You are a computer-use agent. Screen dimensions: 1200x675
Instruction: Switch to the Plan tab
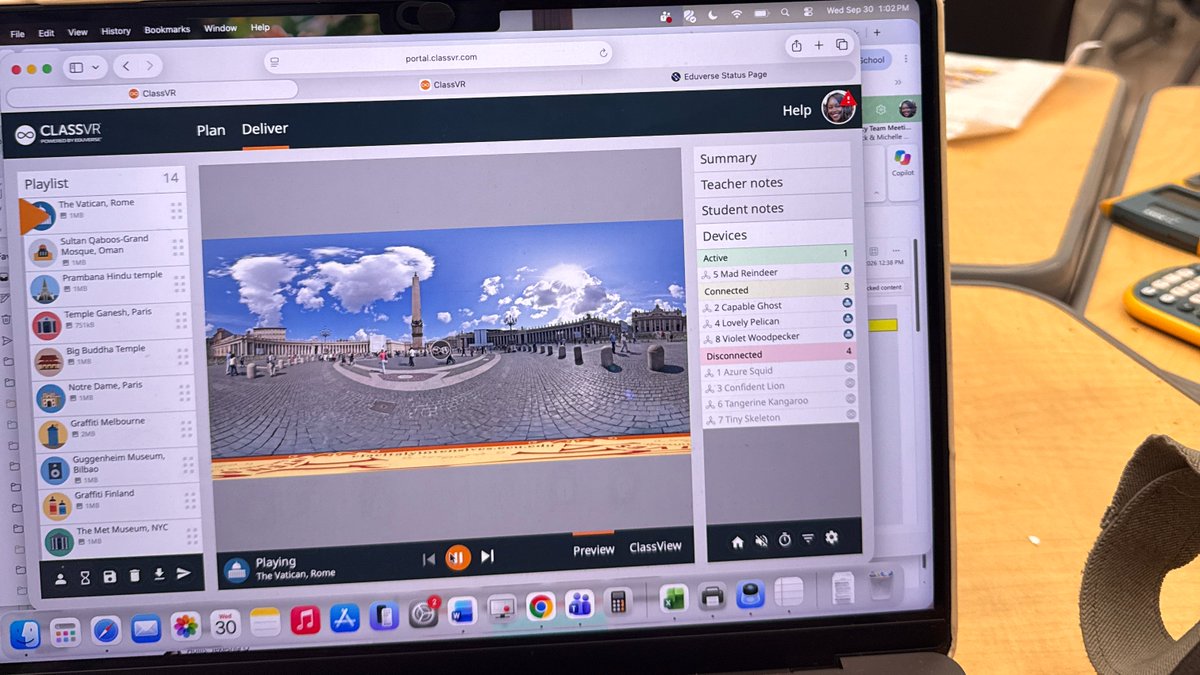click(211, 130)
